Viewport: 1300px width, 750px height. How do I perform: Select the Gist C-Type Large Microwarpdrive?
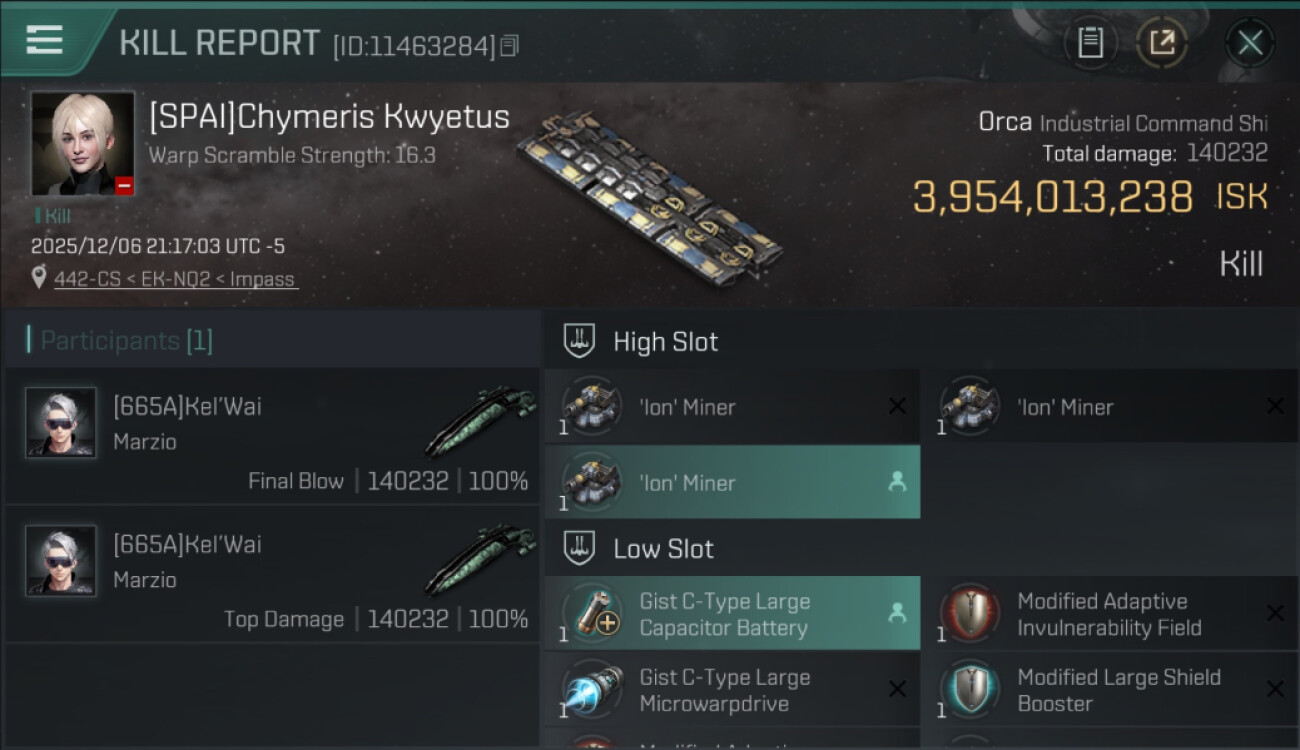click(724, 690)
